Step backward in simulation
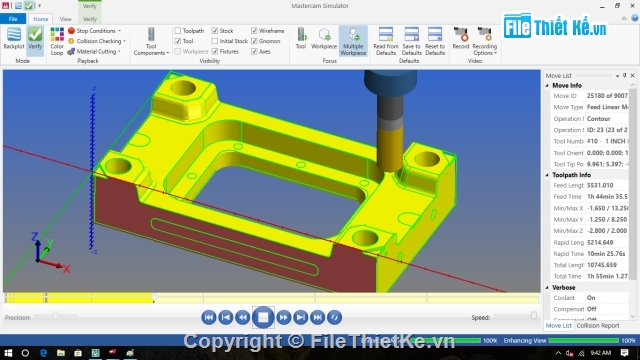 pyautogui.click(x=242, y=317)
